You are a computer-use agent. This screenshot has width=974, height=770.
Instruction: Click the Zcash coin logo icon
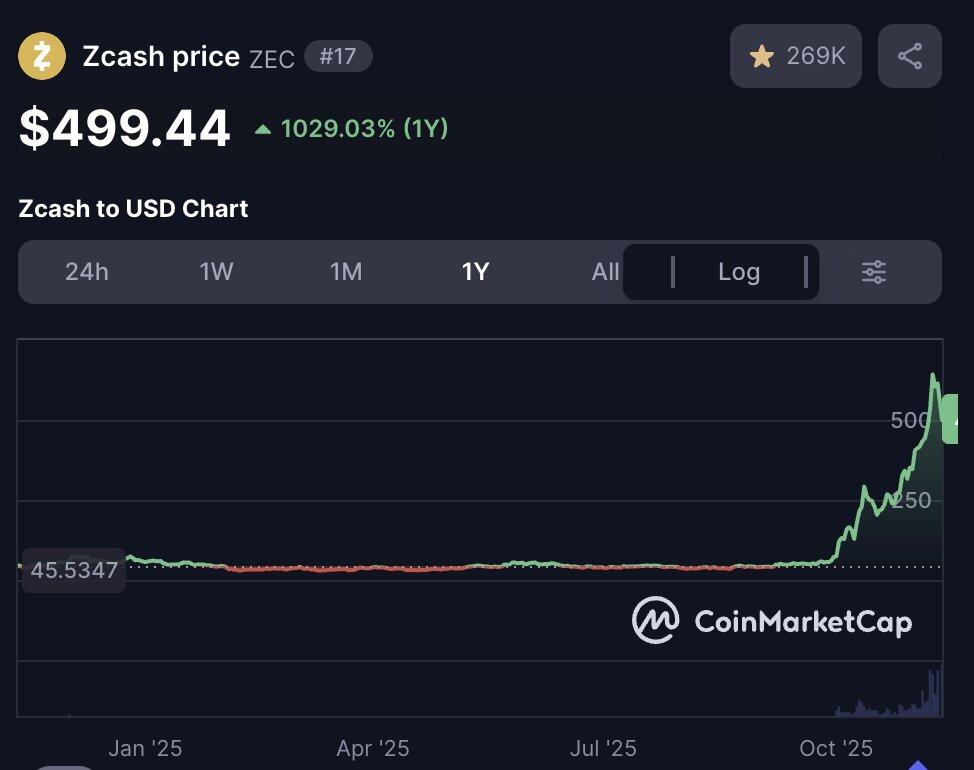(x=42, y=56)
